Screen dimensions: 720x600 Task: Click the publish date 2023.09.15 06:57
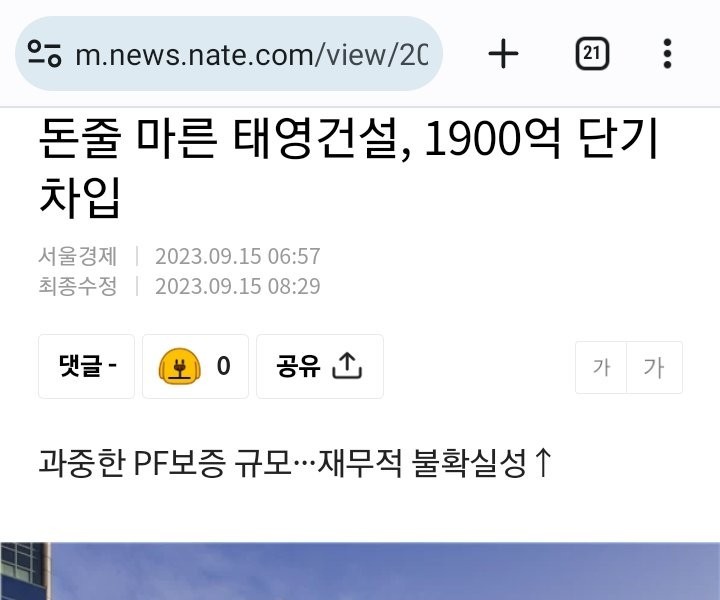coord(237,256)
